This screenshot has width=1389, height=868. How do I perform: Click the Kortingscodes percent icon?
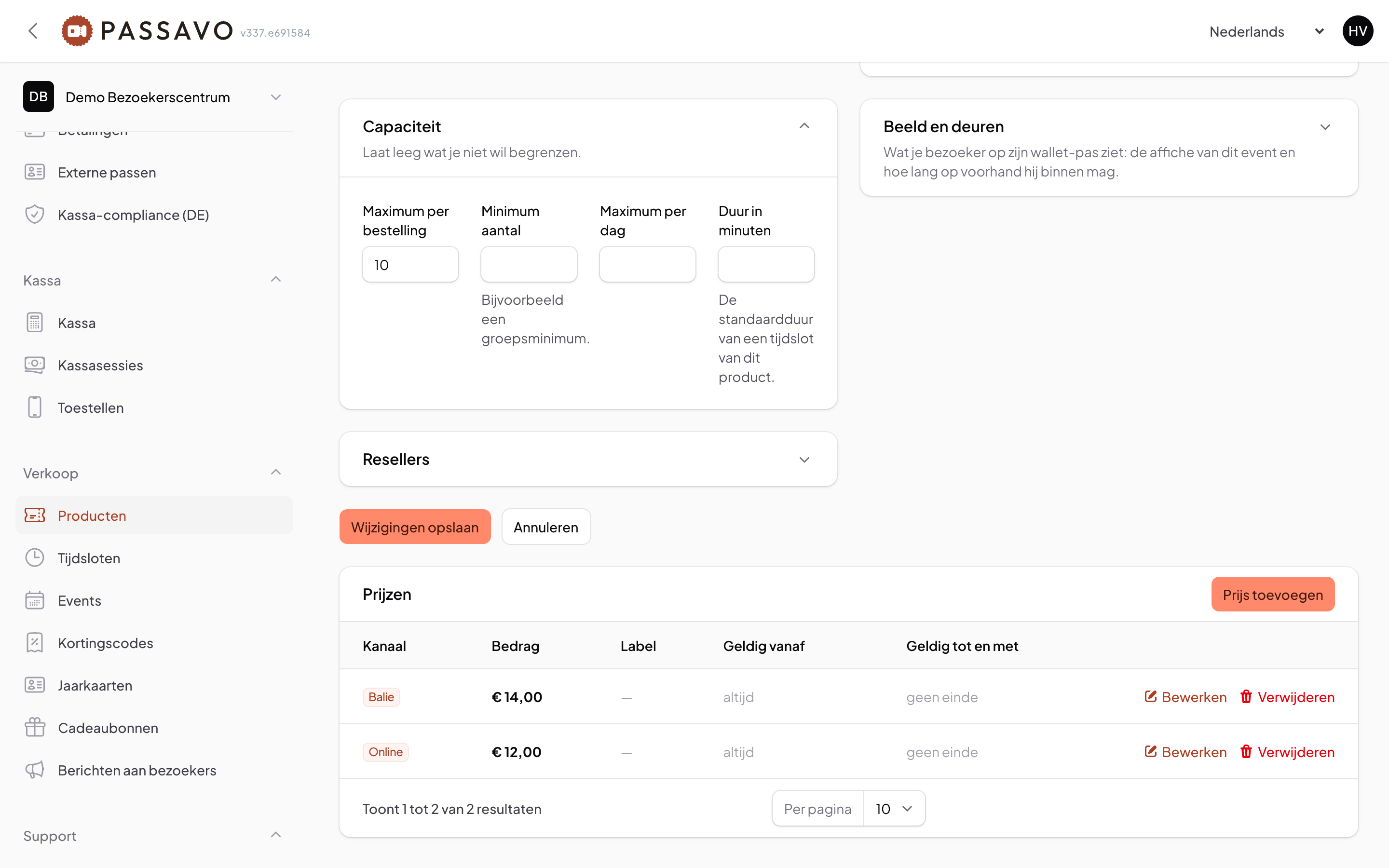[x=34, y=643]
